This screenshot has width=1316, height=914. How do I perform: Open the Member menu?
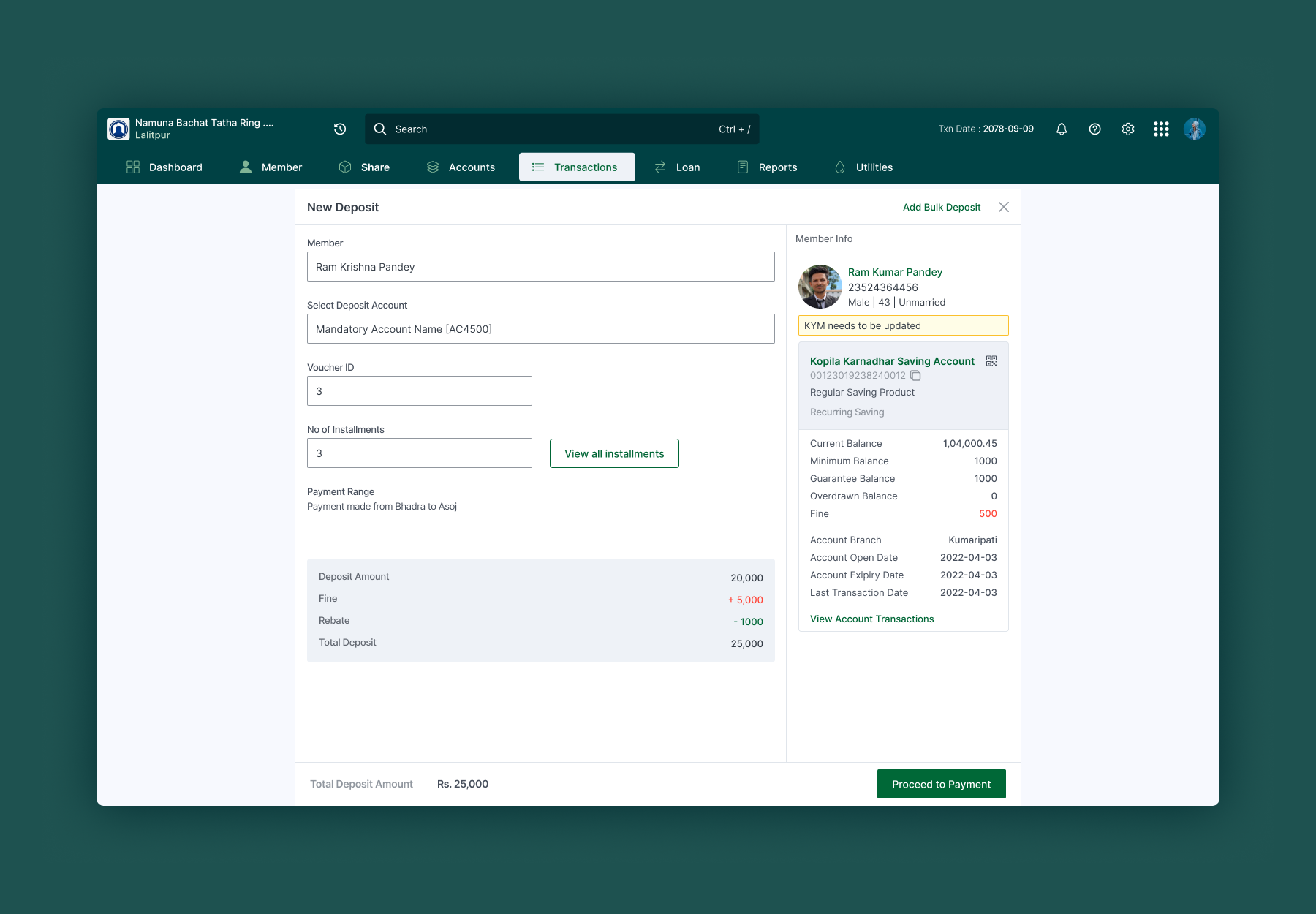(x=271, y=167)
